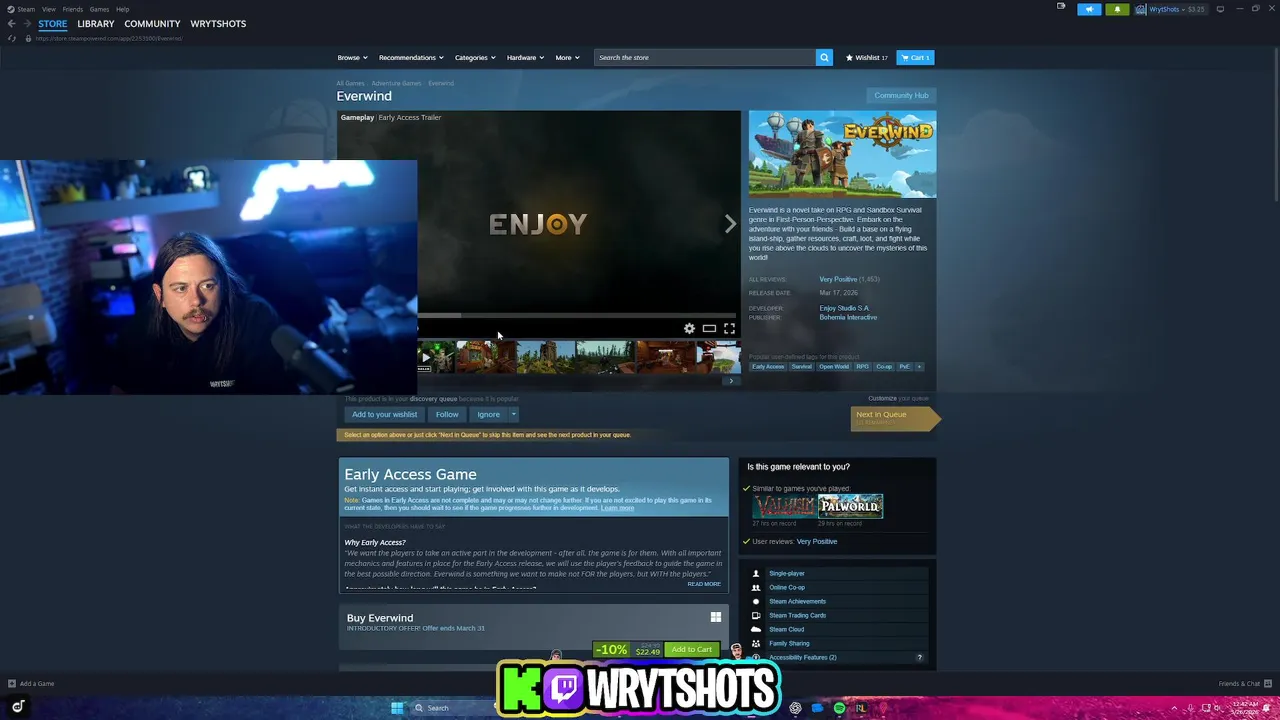
Task: Click Add a Game plus icon
Action: point(12,684)
